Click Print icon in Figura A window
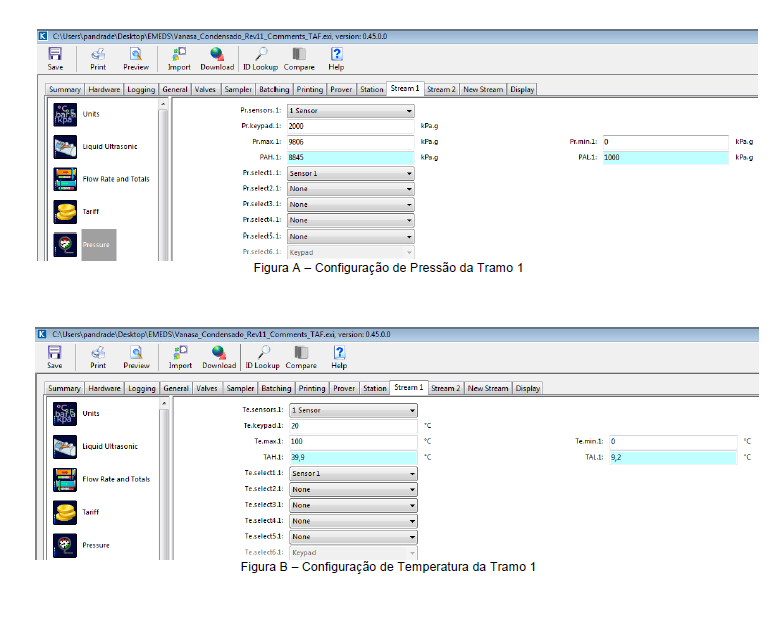Screen dimensions: 784x626 [98, 54]
